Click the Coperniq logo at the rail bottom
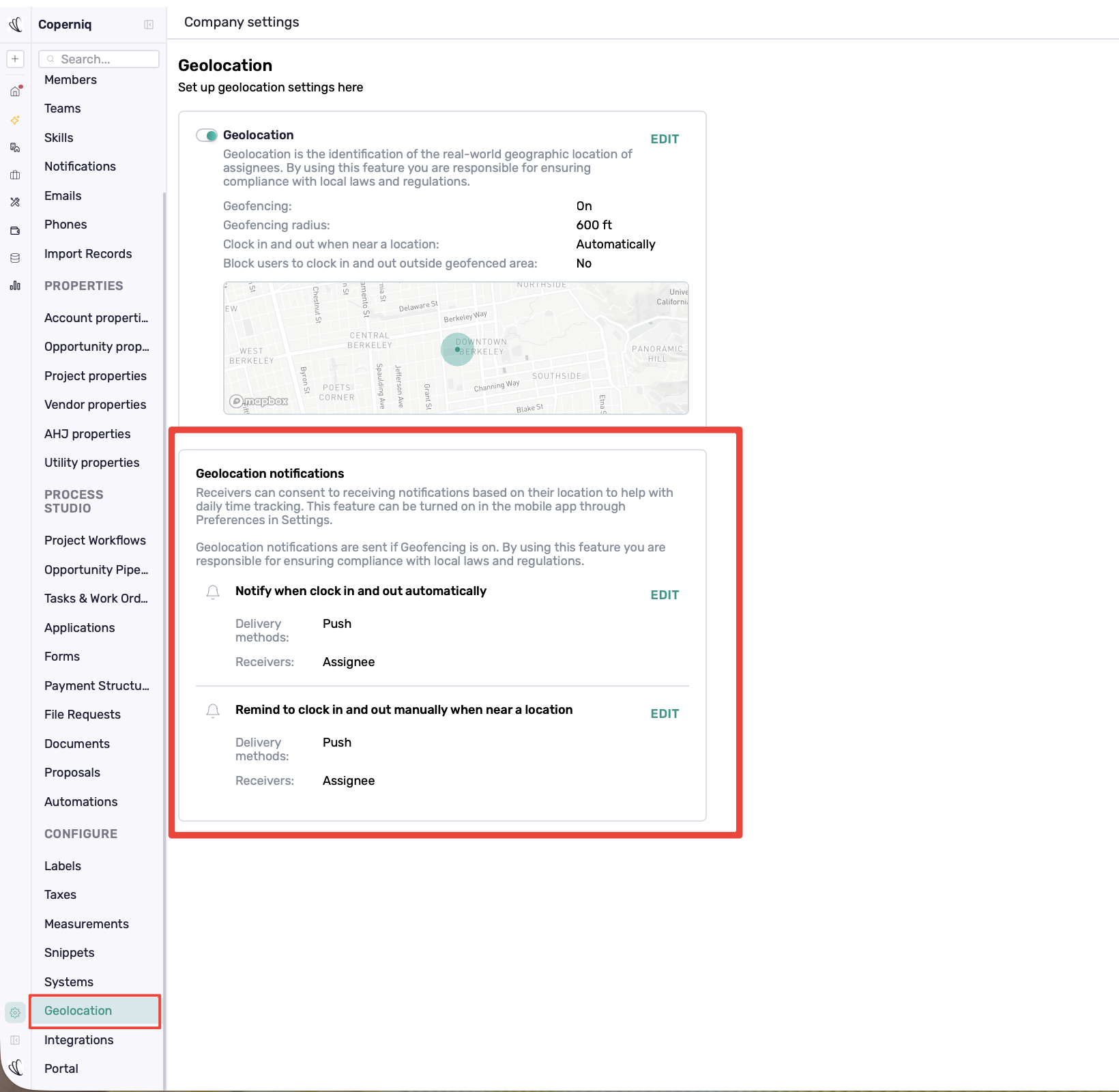1119x1092 pixels. click(x=16, y=1067)
